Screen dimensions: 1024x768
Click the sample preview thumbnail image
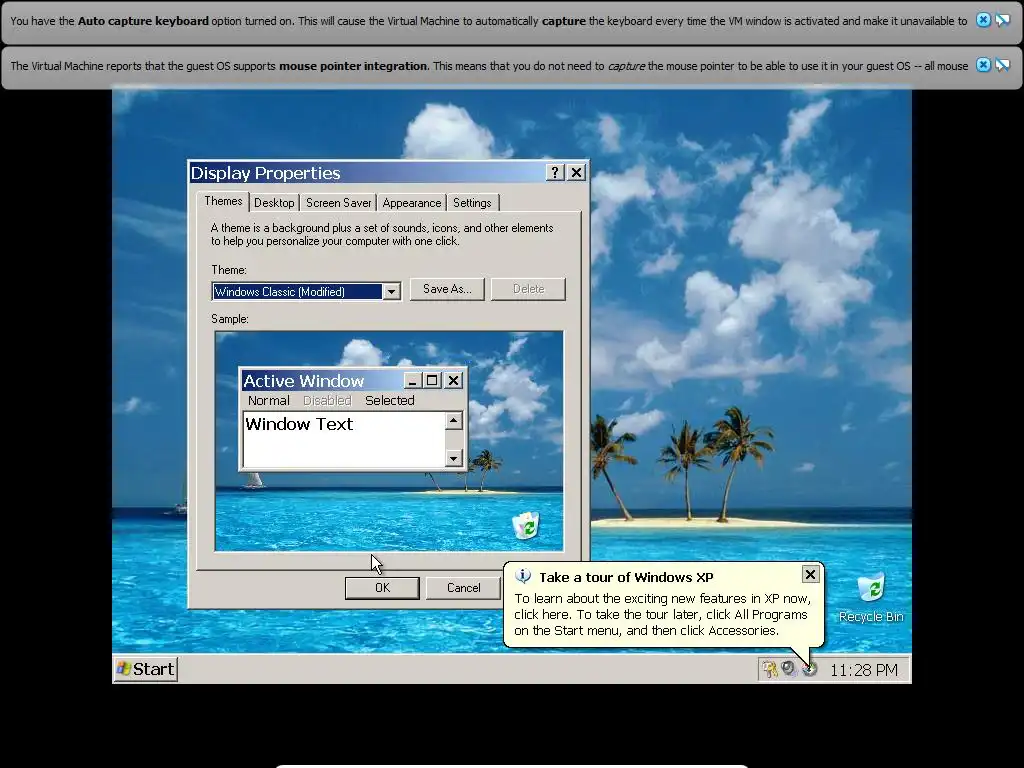389,441
